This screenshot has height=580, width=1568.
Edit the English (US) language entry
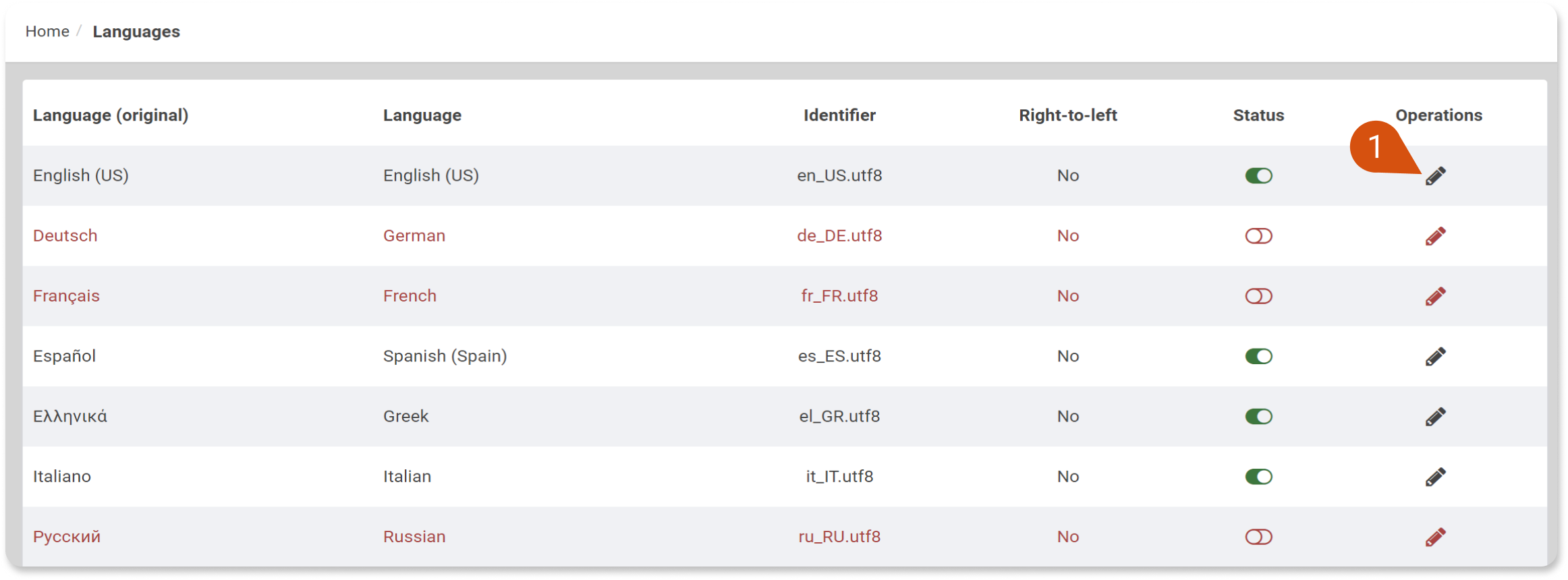tap(1435, 176)
